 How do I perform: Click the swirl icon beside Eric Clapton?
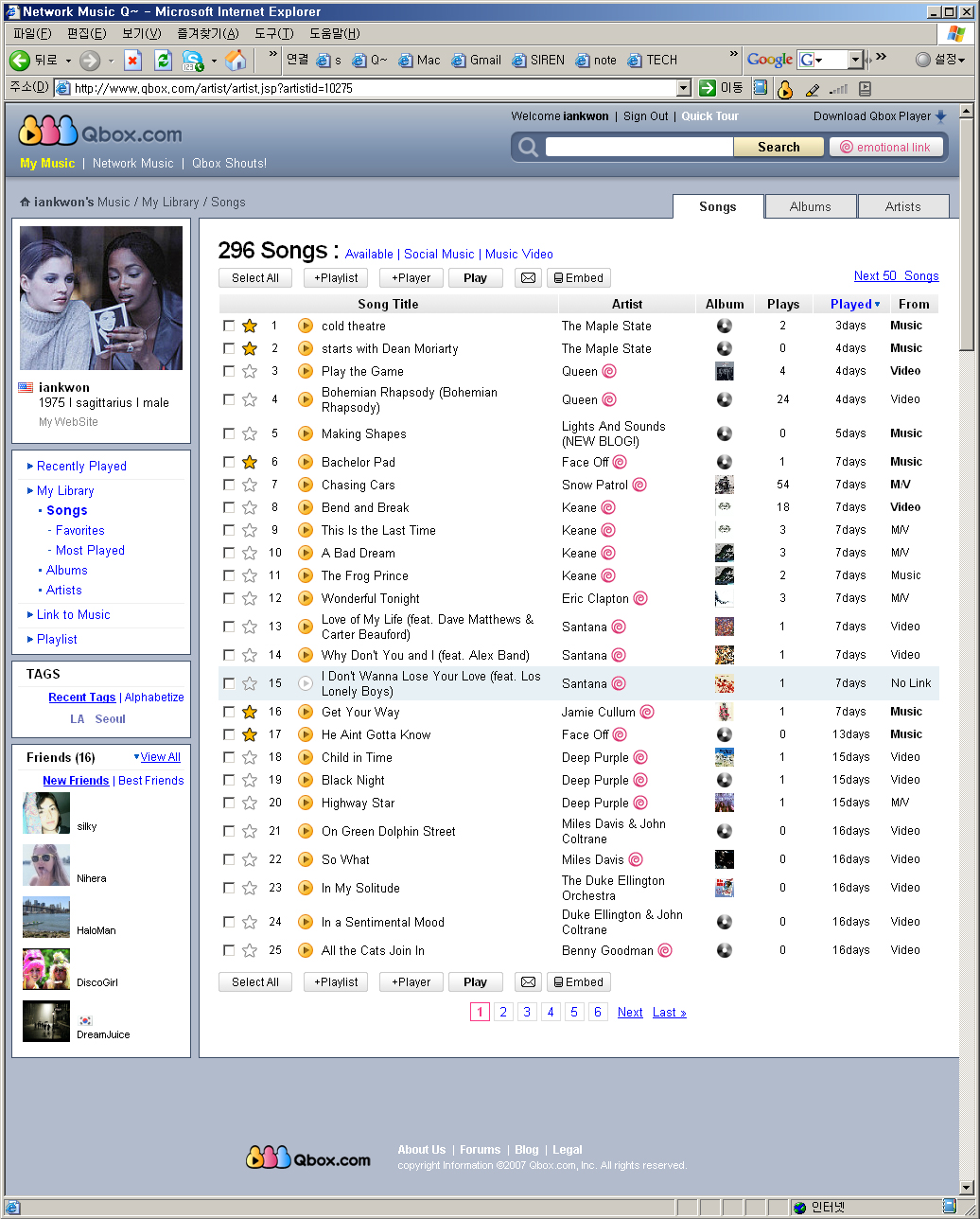[x=640, y=598]
